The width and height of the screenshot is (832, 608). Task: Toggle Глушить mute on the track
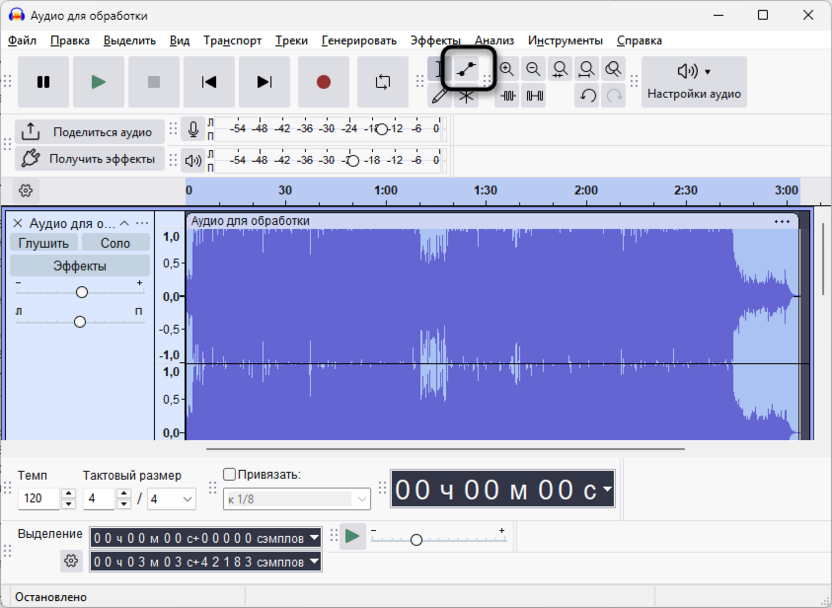(x=44, y=243)
